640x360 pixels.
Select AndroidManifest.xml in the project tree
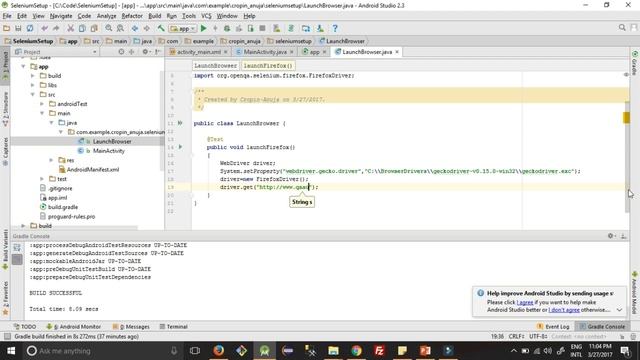93,169
